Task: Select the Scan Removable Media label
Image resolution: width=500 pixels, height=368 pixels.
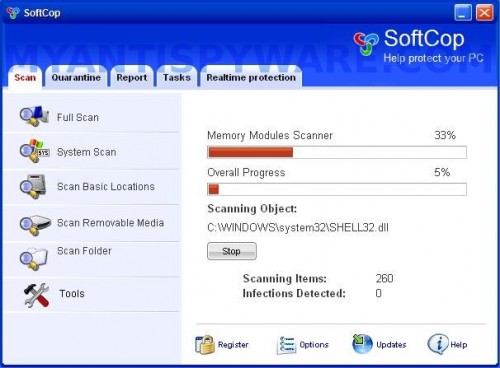Action: pos(110,223)
